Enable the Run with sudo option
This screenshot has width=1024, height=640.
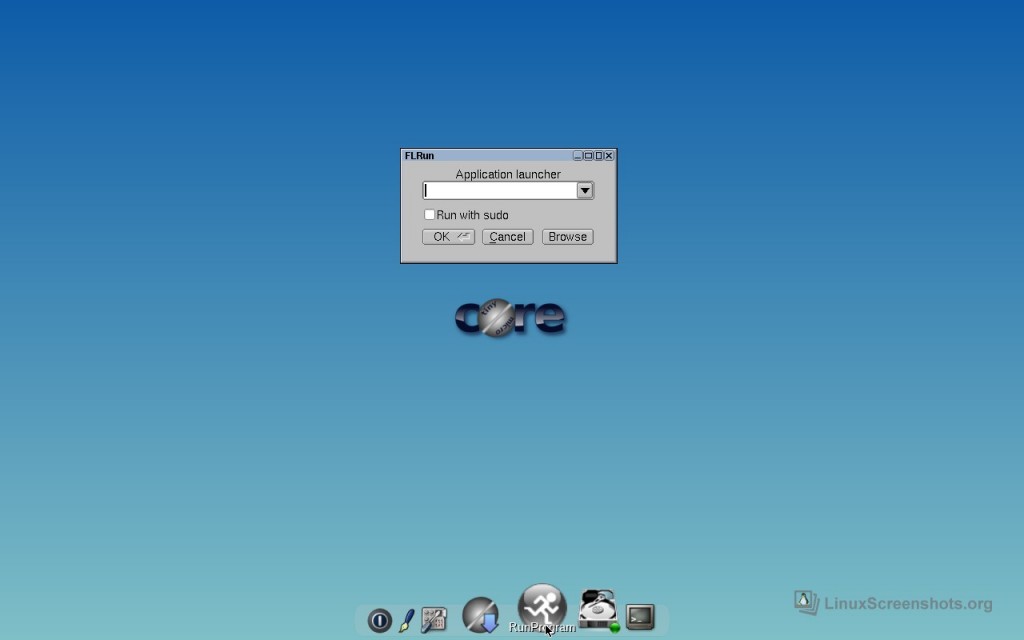[x=429, y=214]
